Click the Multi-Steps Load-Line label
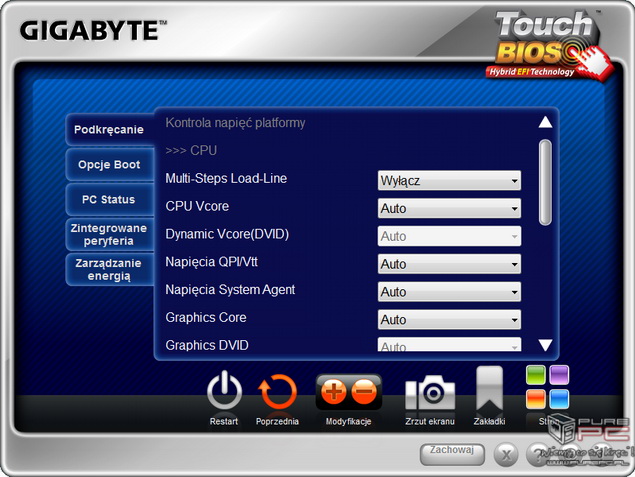The image size is (635, 477). (226, 178)
